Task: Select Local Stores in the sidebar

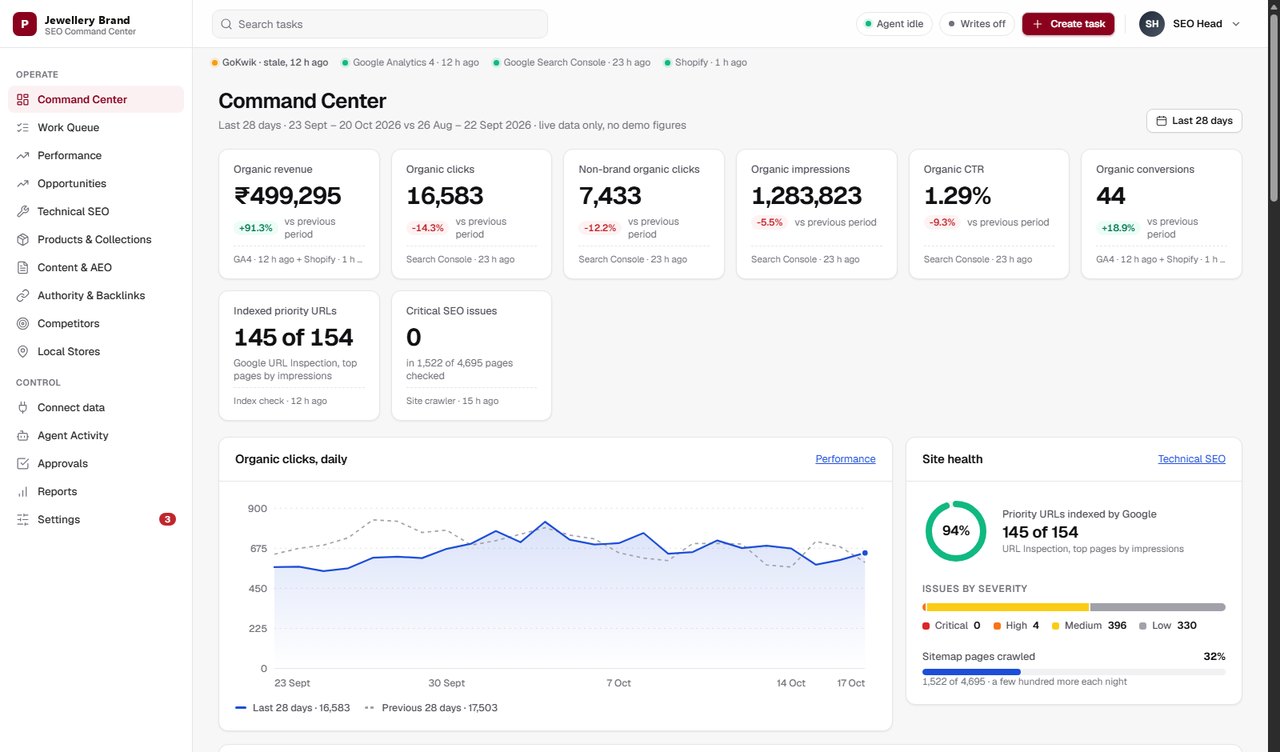Action: point(96,351)
